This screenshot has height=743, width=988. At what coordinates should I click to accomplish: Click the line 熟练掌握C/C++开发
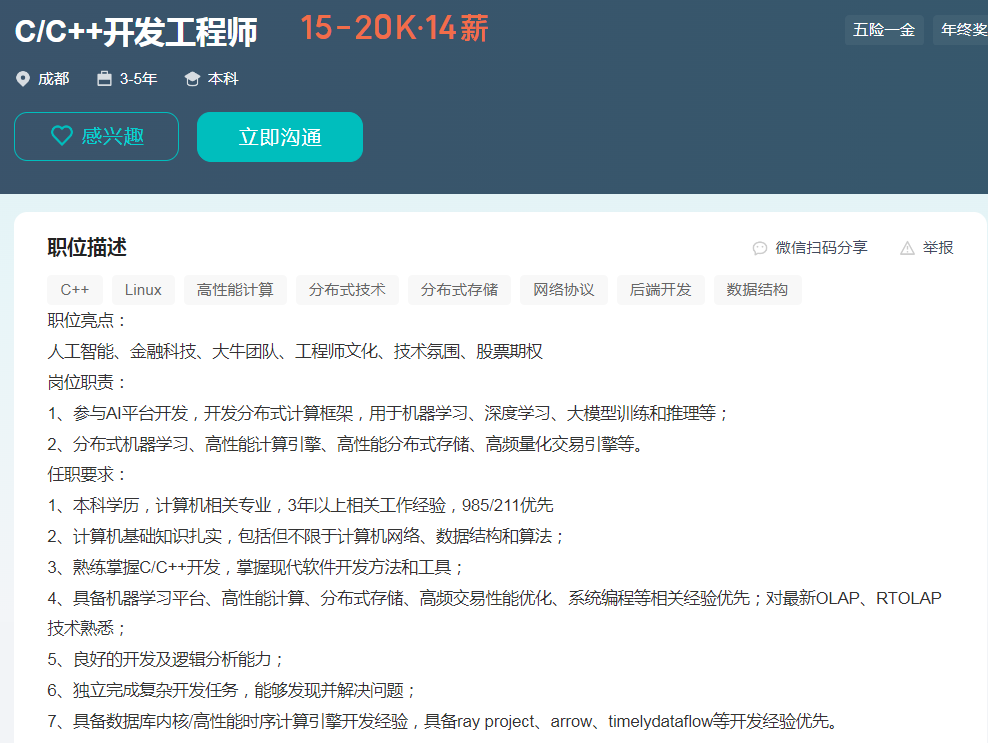click(x=255, y=567)
